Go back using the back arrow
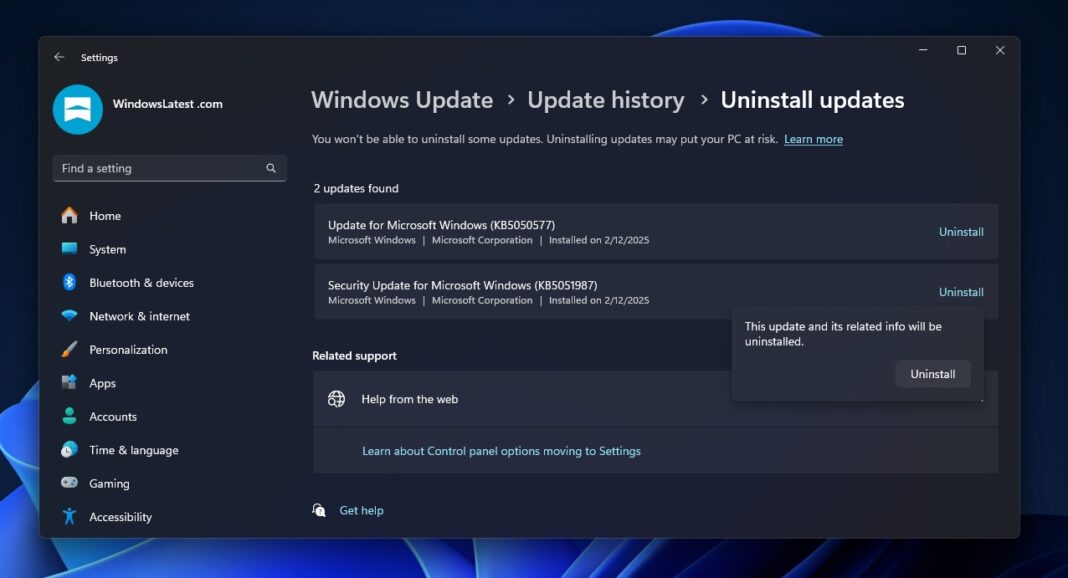Viewport: 1068px width, 578px height. pyautogui.click(x=59, y=58)
